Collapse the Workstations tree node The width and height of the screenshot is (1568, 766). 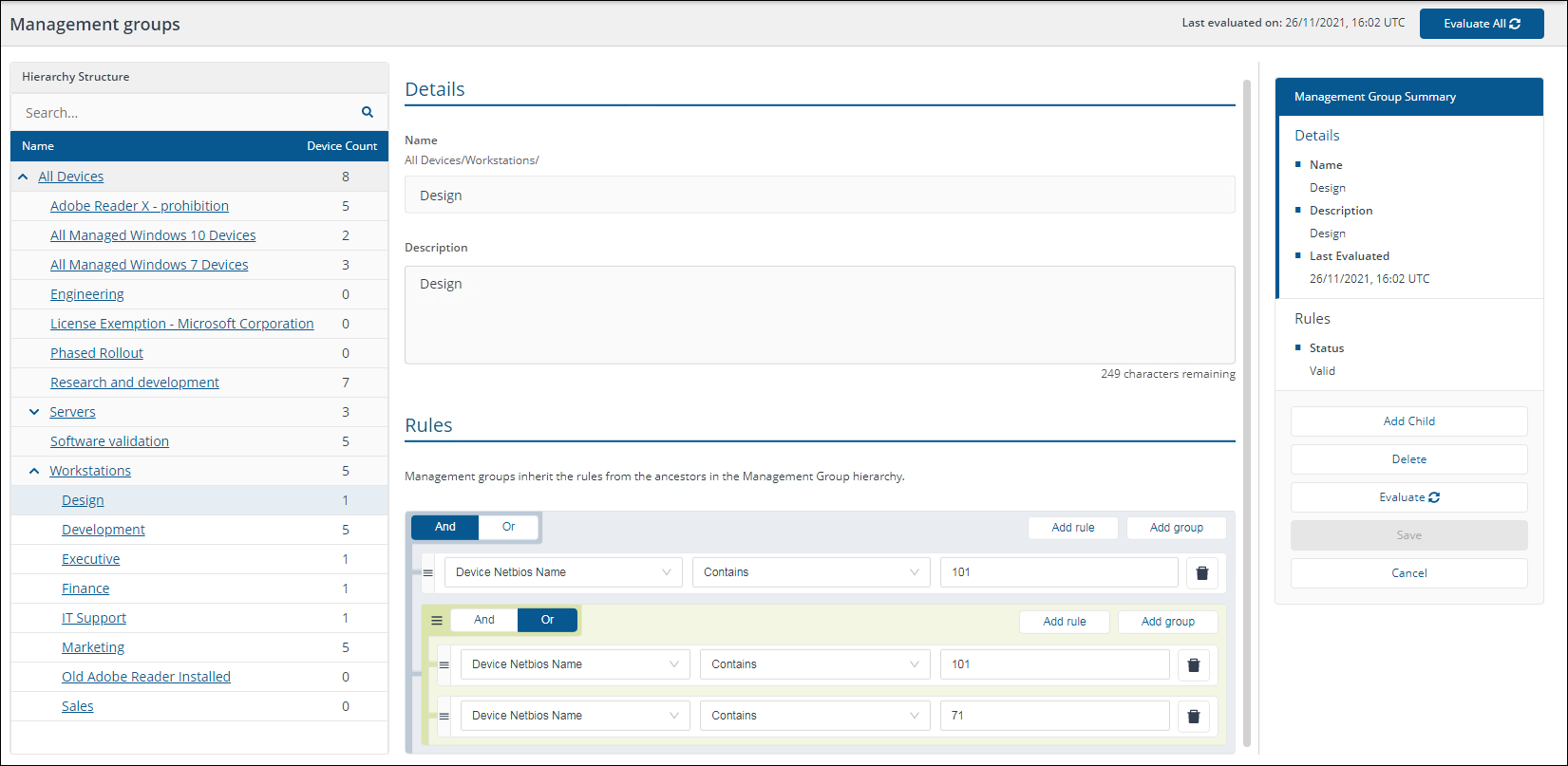click(34, 471)
